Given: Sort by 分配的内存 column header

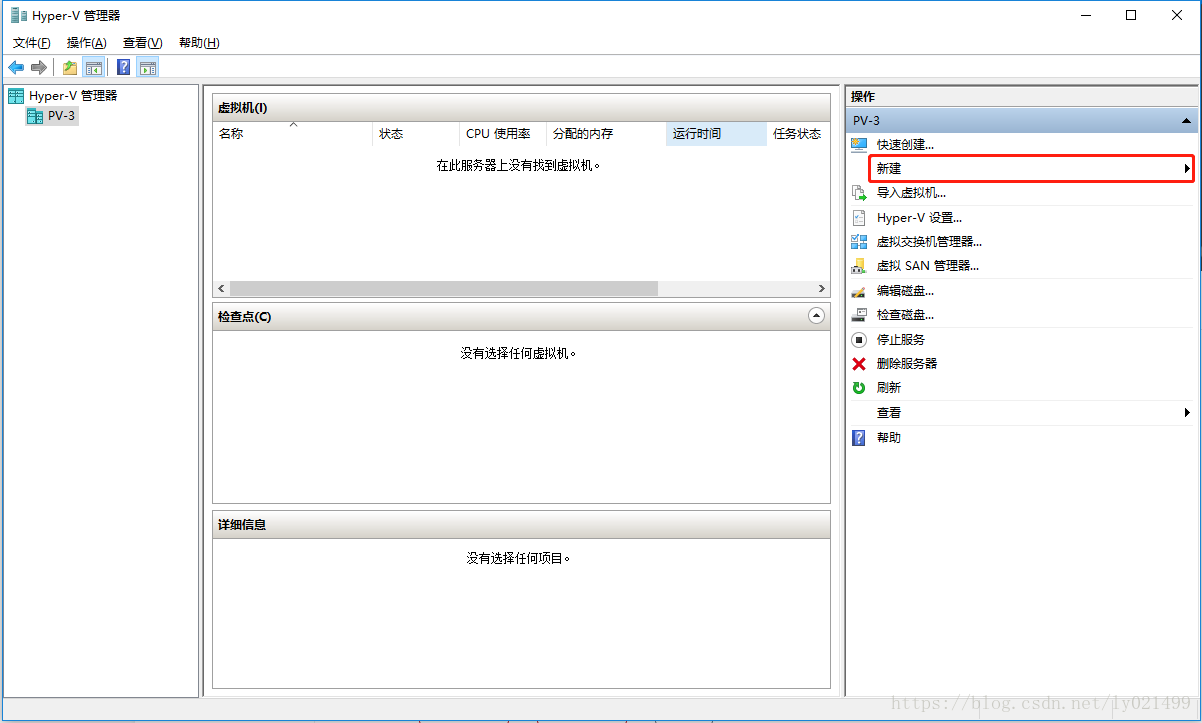Looking at the screenshot, I should (x=606, y=134).
